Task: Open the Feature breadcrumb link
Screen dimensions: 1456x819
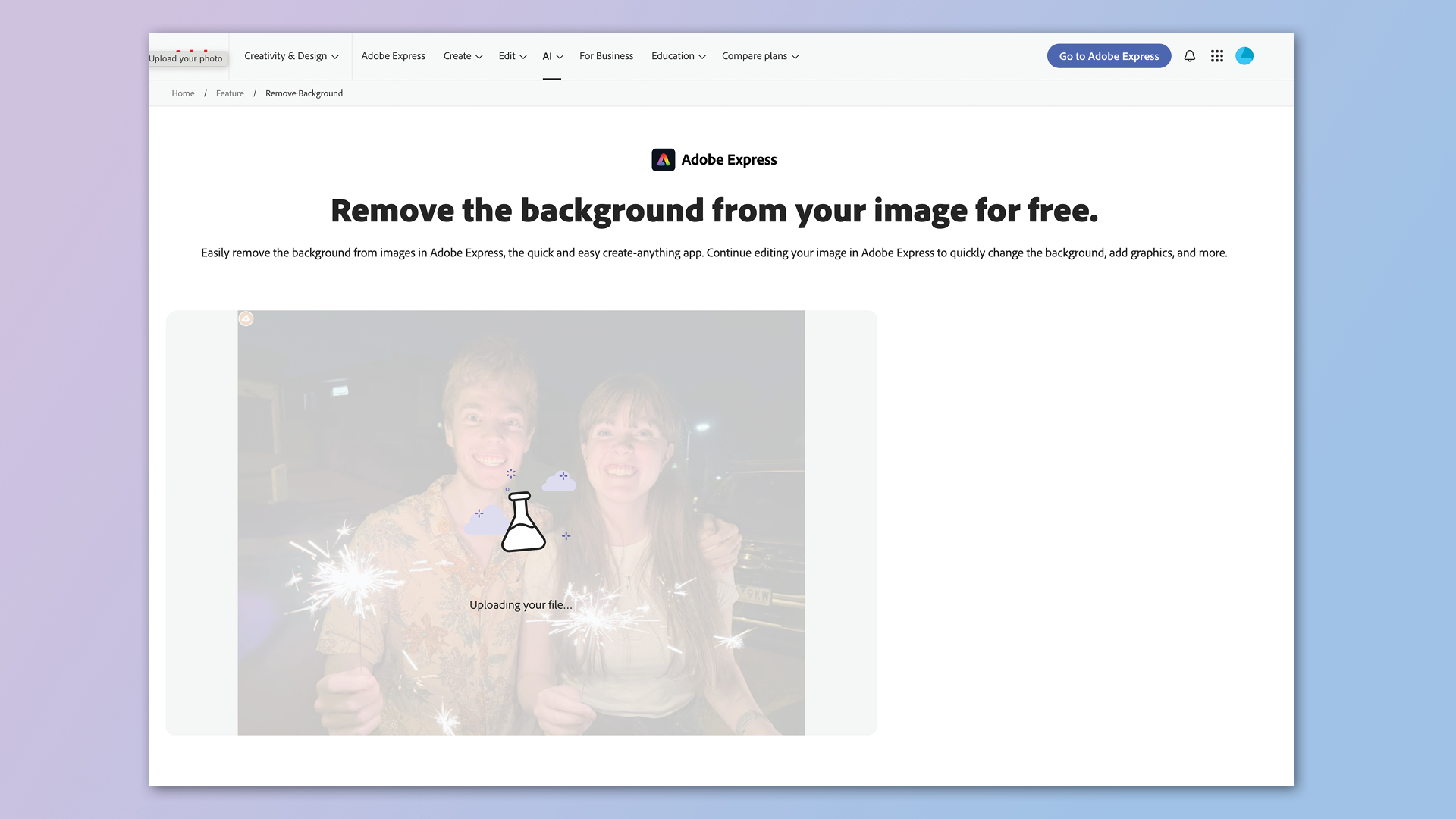Action: point(230,93)
